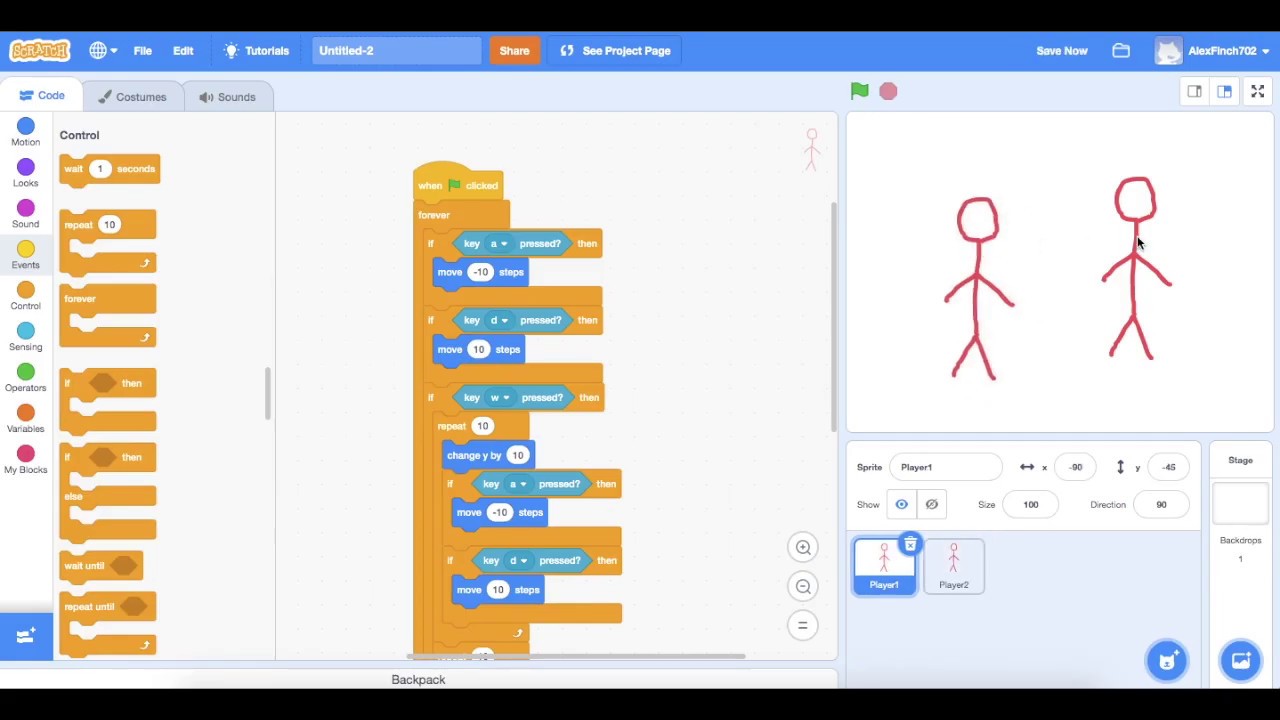
Task: Click the green flag to run project
Action: pos(859,91)
